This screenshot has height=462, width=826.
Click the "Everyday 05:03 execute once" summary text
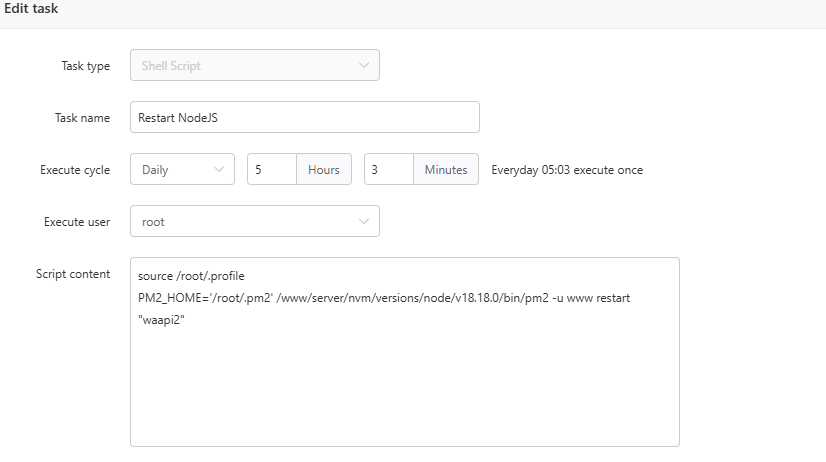pos(567,170)
